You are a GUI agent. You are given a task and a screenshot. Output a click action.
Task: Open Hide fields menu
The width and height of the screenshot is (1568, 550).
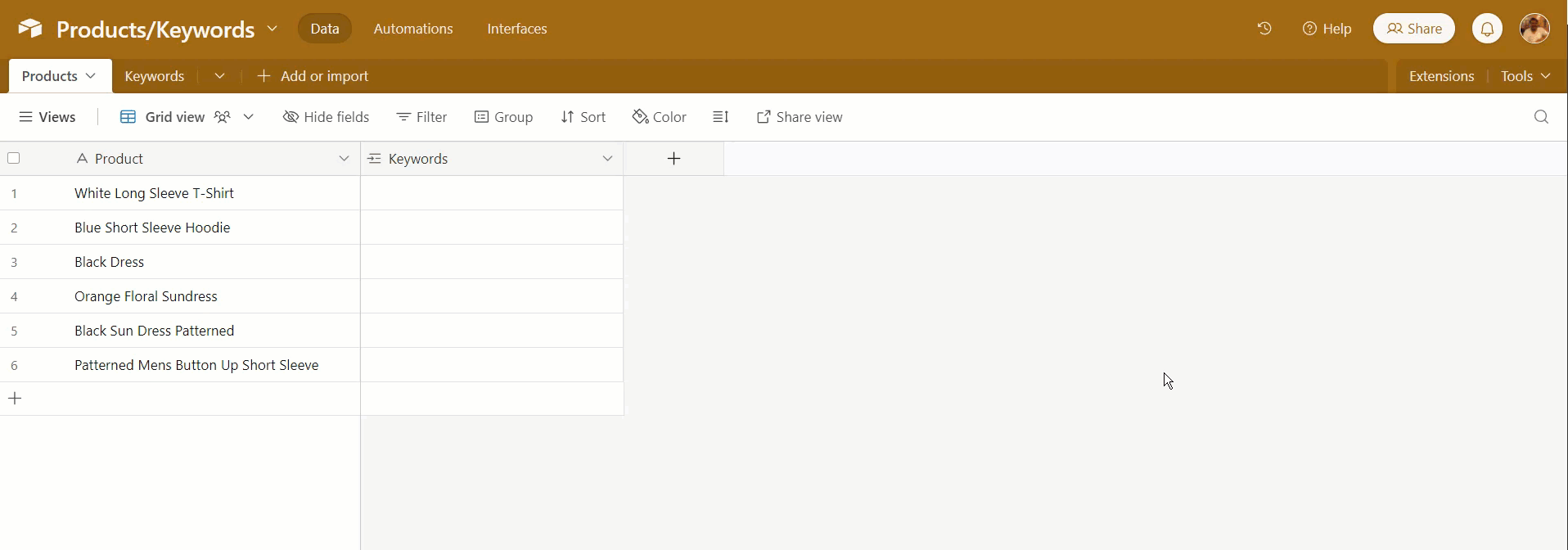(326, 117)
